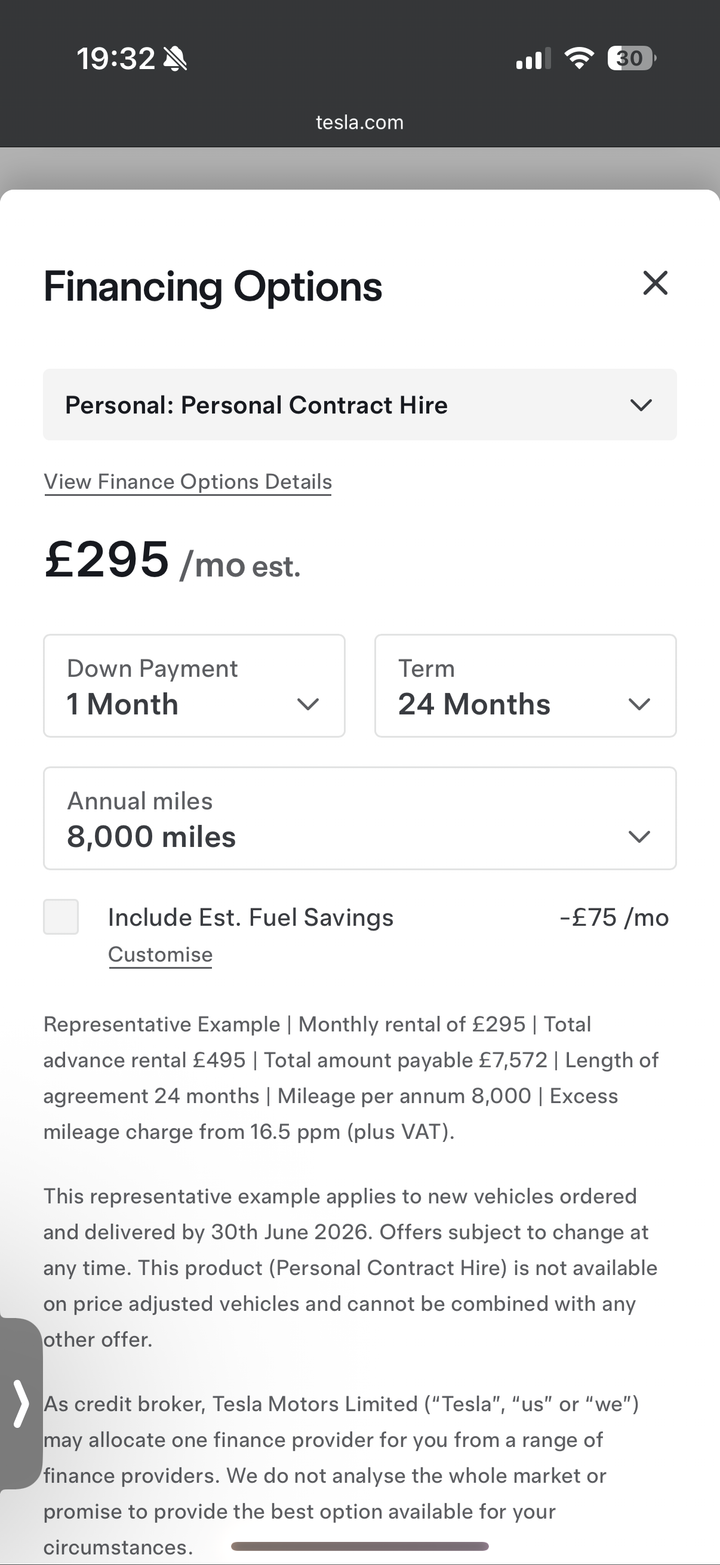Screen dimensions: 720x1565
Task: Tap the silent mode bell icon
Action: [175, 59]
